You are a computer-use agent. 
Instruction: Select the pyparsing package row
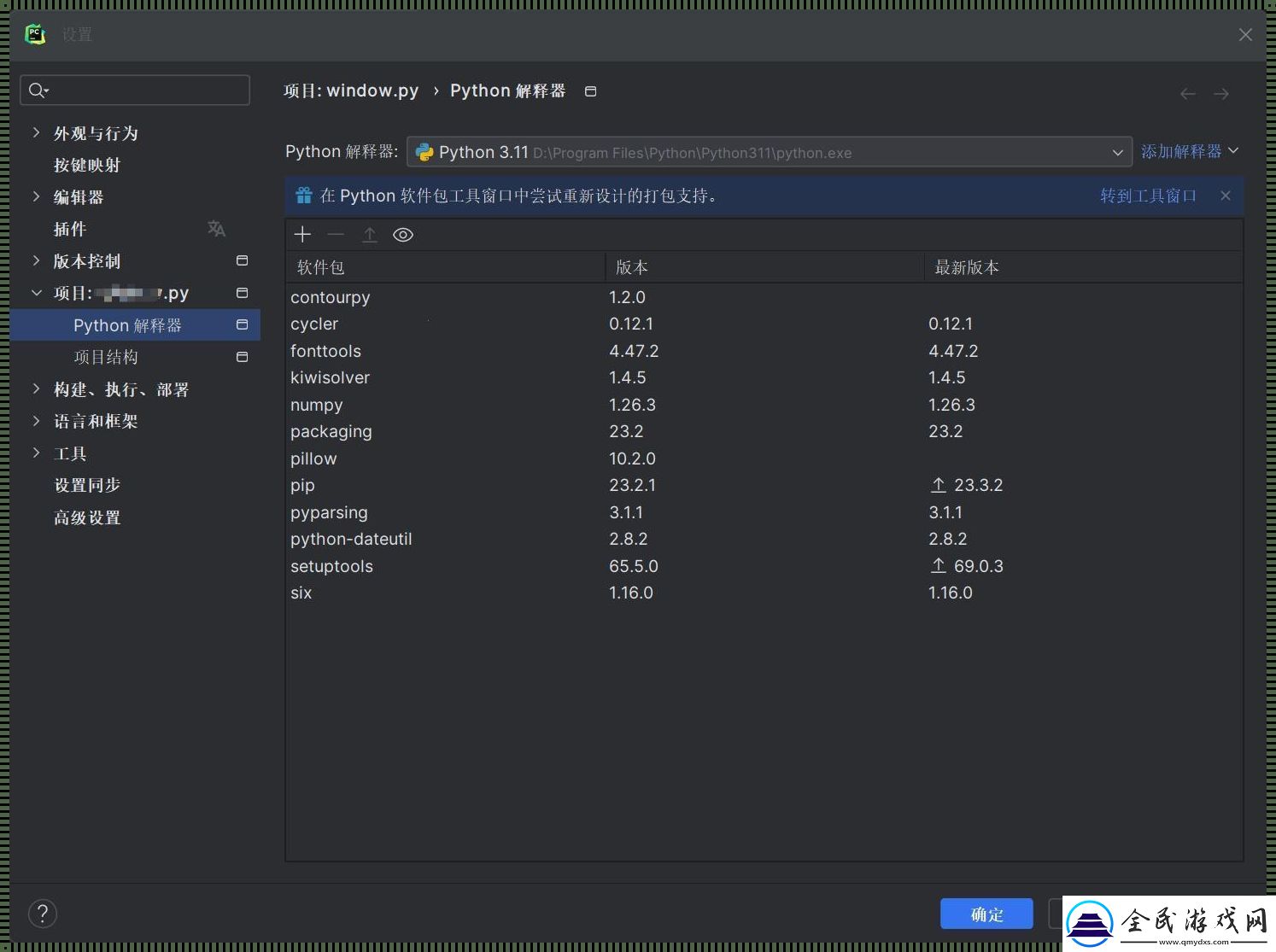[764, 512]
